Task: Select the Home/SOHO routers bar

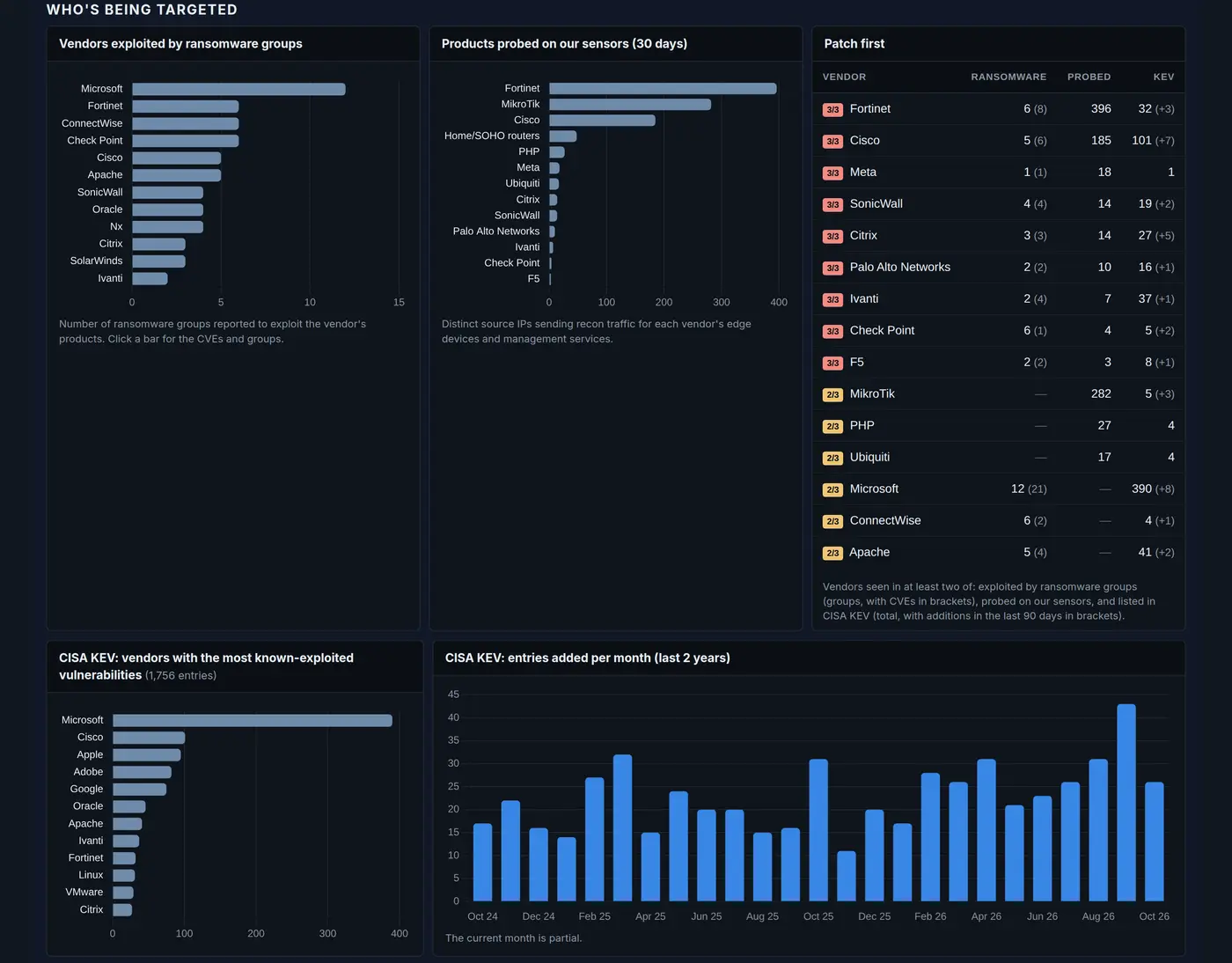Action: tap(563, 136)
